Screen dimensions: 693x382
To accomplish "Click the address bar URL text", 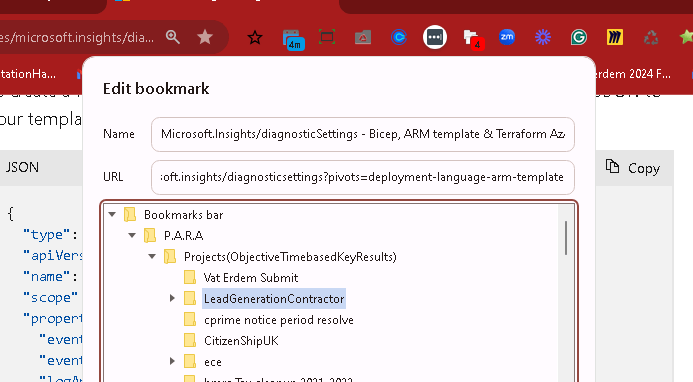I will 77,38.
